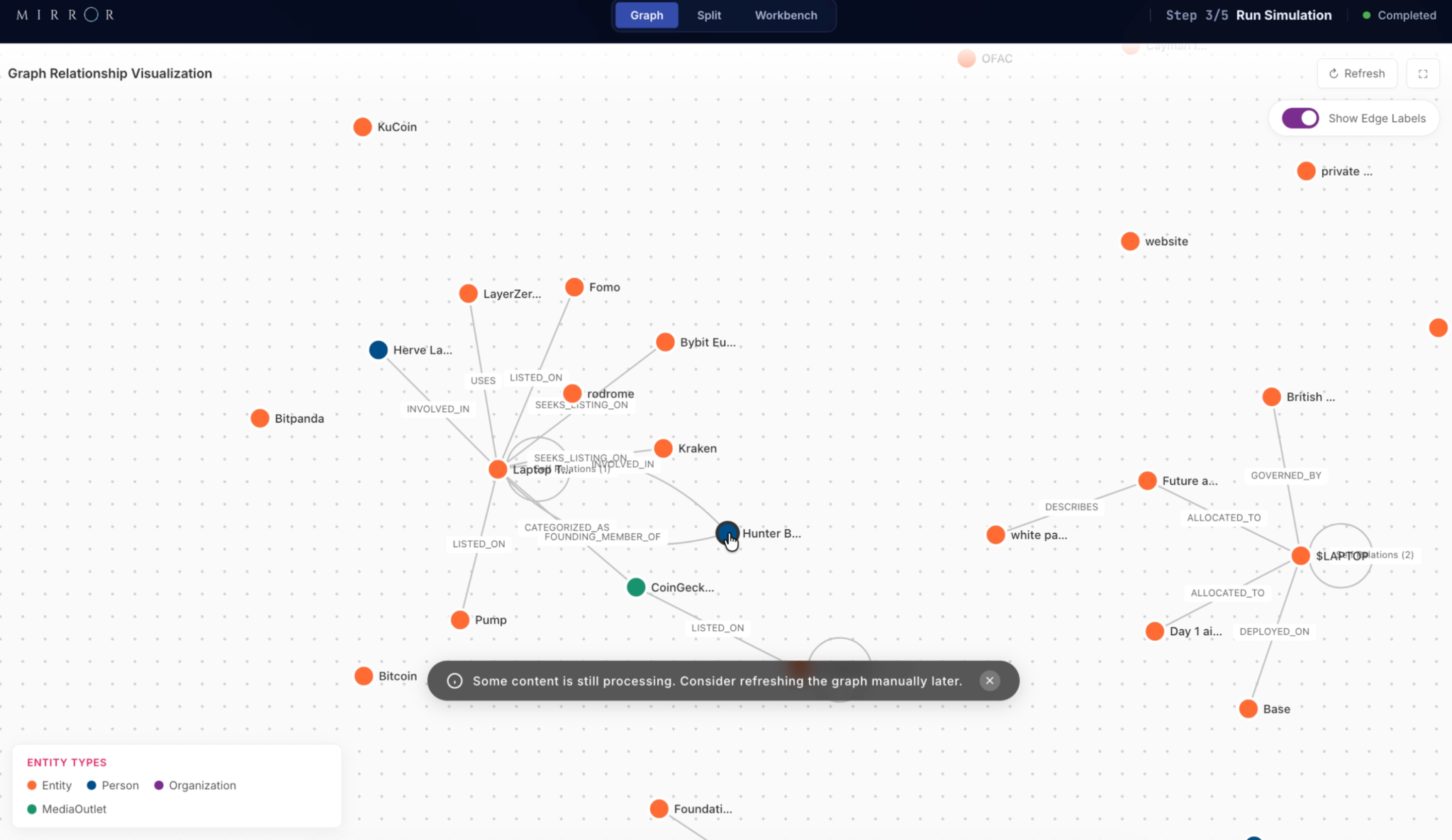The width and height of the screenshot is (1452, 840).
Task: Click the Kraken node circle
Action: [x=664, y=448]
